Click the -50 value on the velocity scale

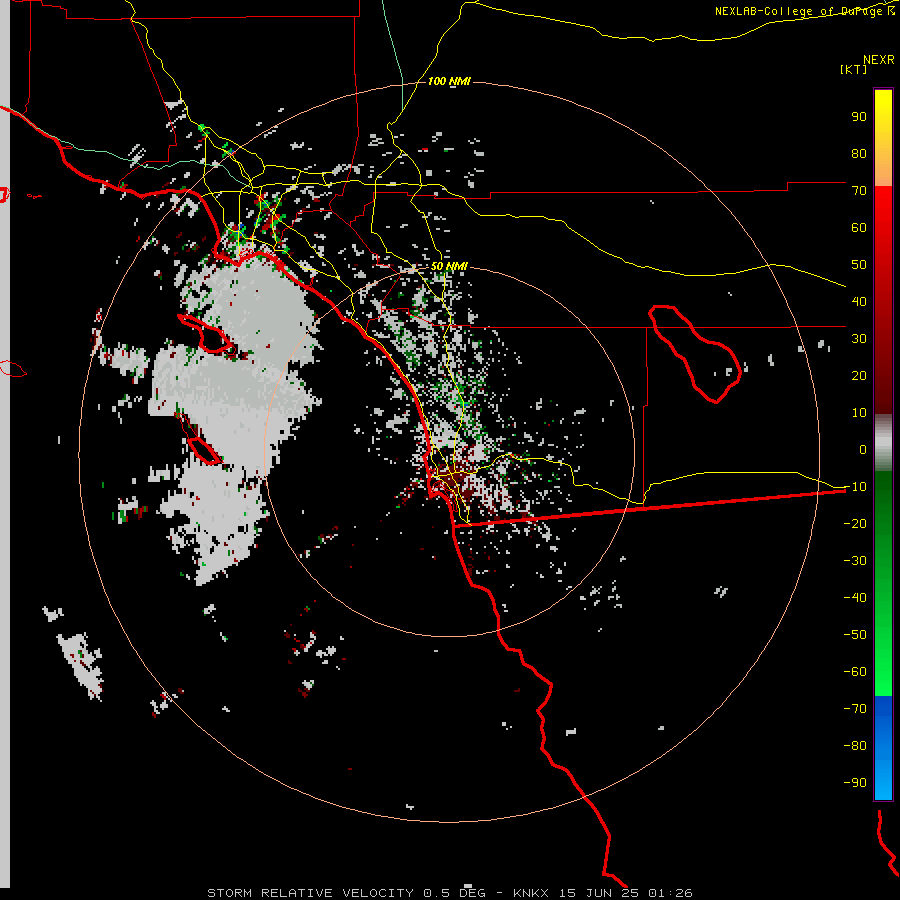coord(855,635)
